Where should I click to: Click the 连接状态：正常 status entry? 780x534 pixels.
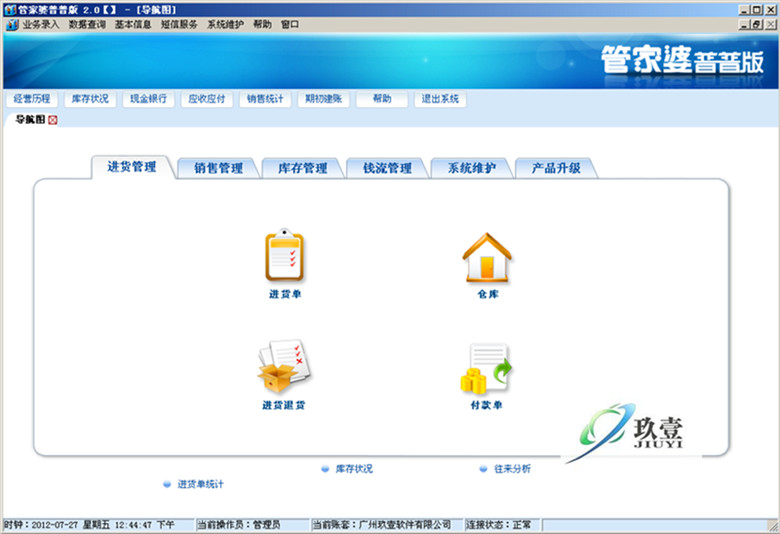pyautogui.click(x=502, y=525)
